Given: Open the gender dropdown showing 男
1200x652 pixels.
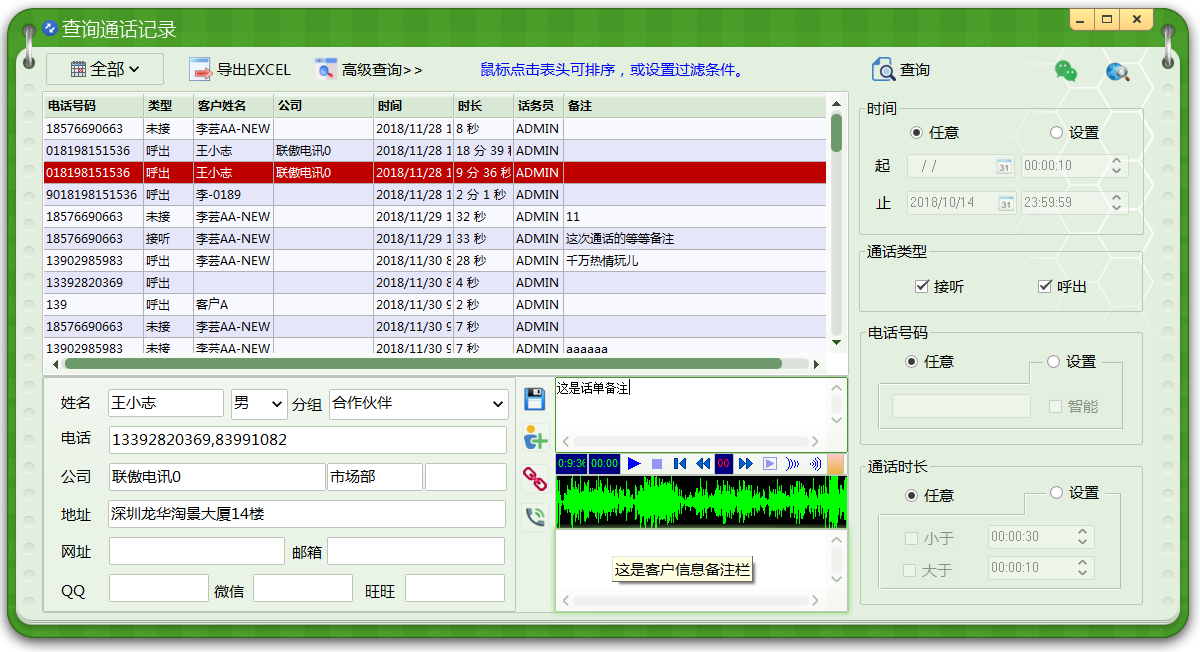Looking at the screenshot, I should click(x=258, y=404).
